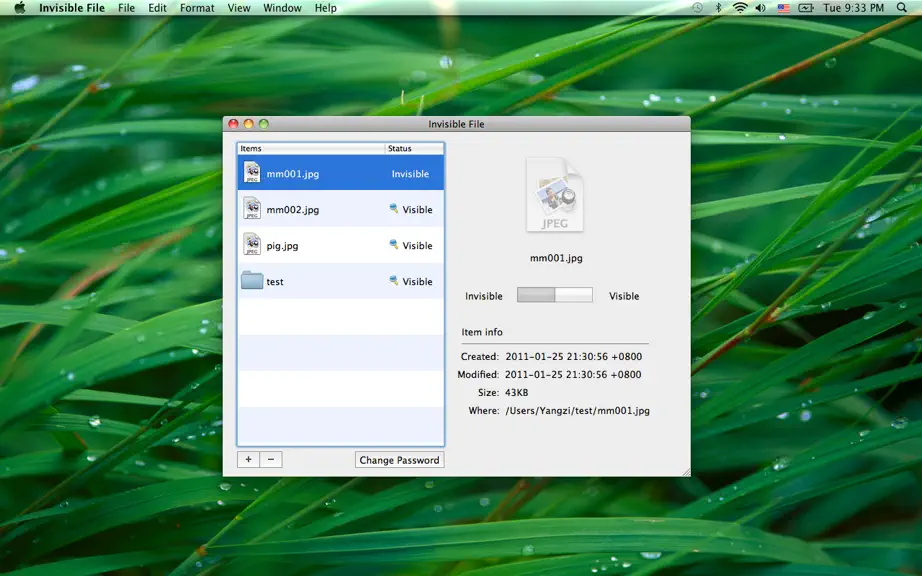The image size is (922, 576).
Task: Toggle the Invisible/Visible switch
Action: 554,295
